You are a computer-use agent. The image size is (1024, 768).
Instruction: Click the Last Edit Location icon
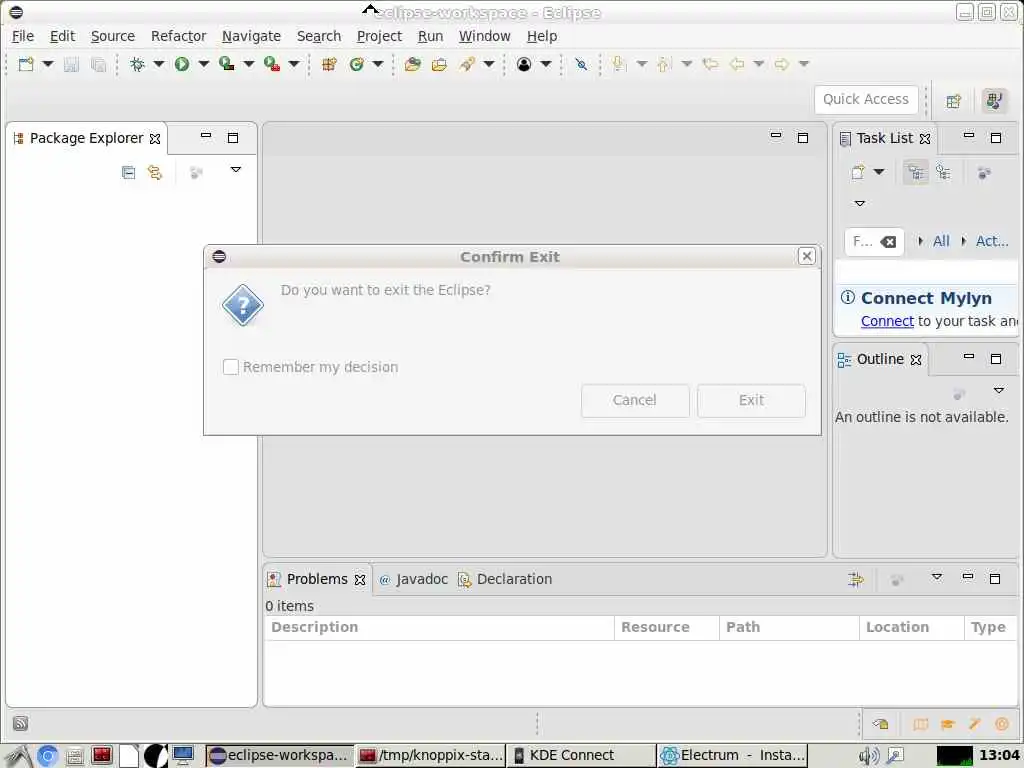click(711, 64)
